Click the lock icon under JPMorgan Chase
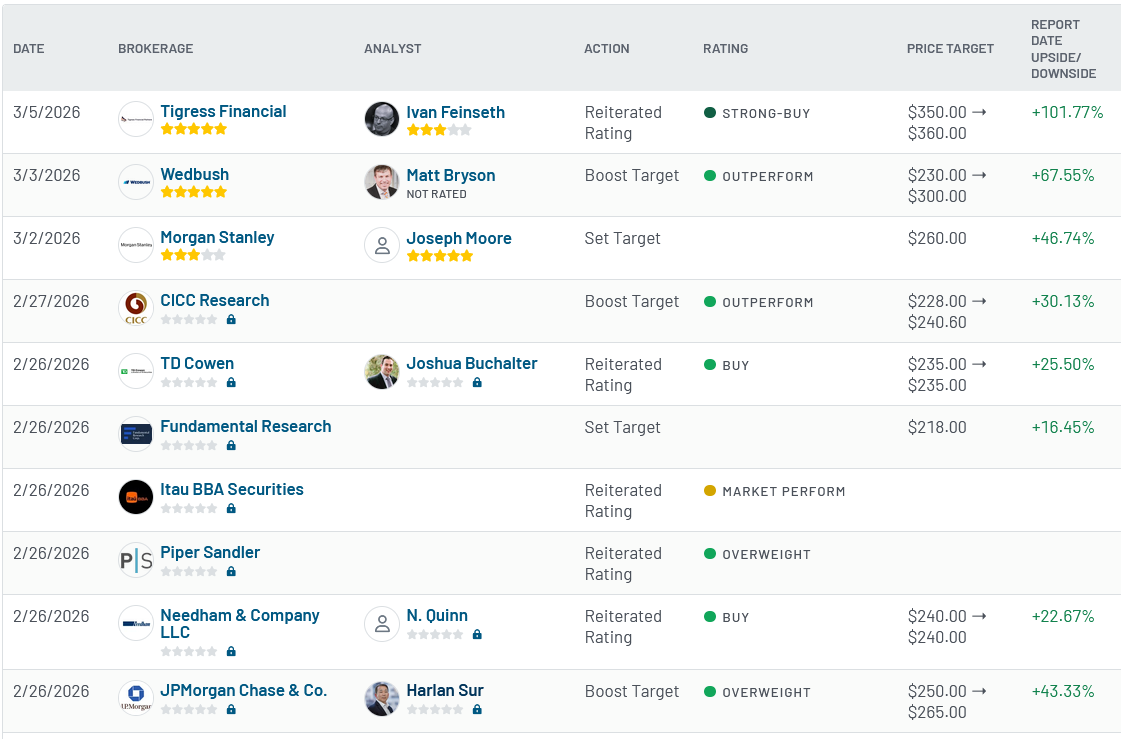The image size is (1121, 739). coord(231,710)
